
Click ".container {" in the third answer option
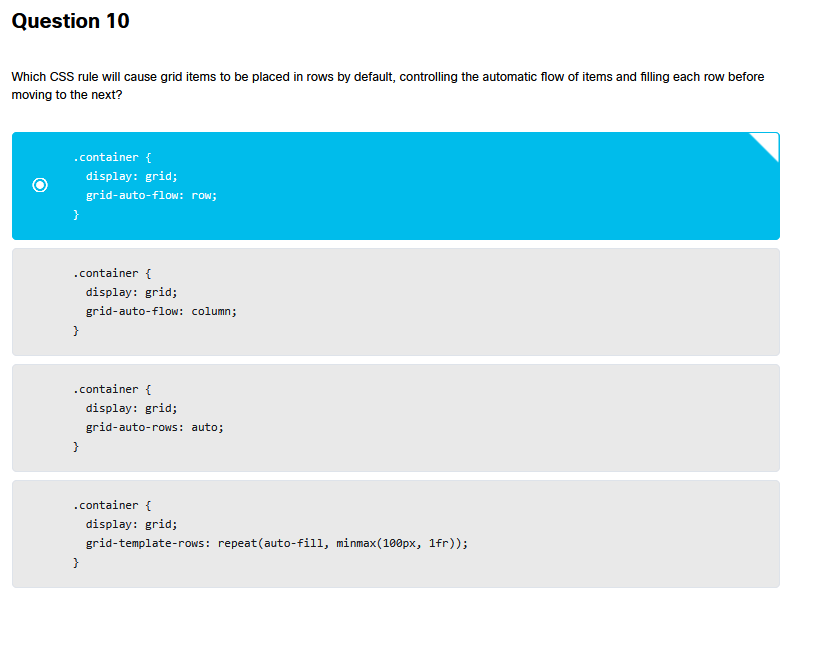point(111,389)
